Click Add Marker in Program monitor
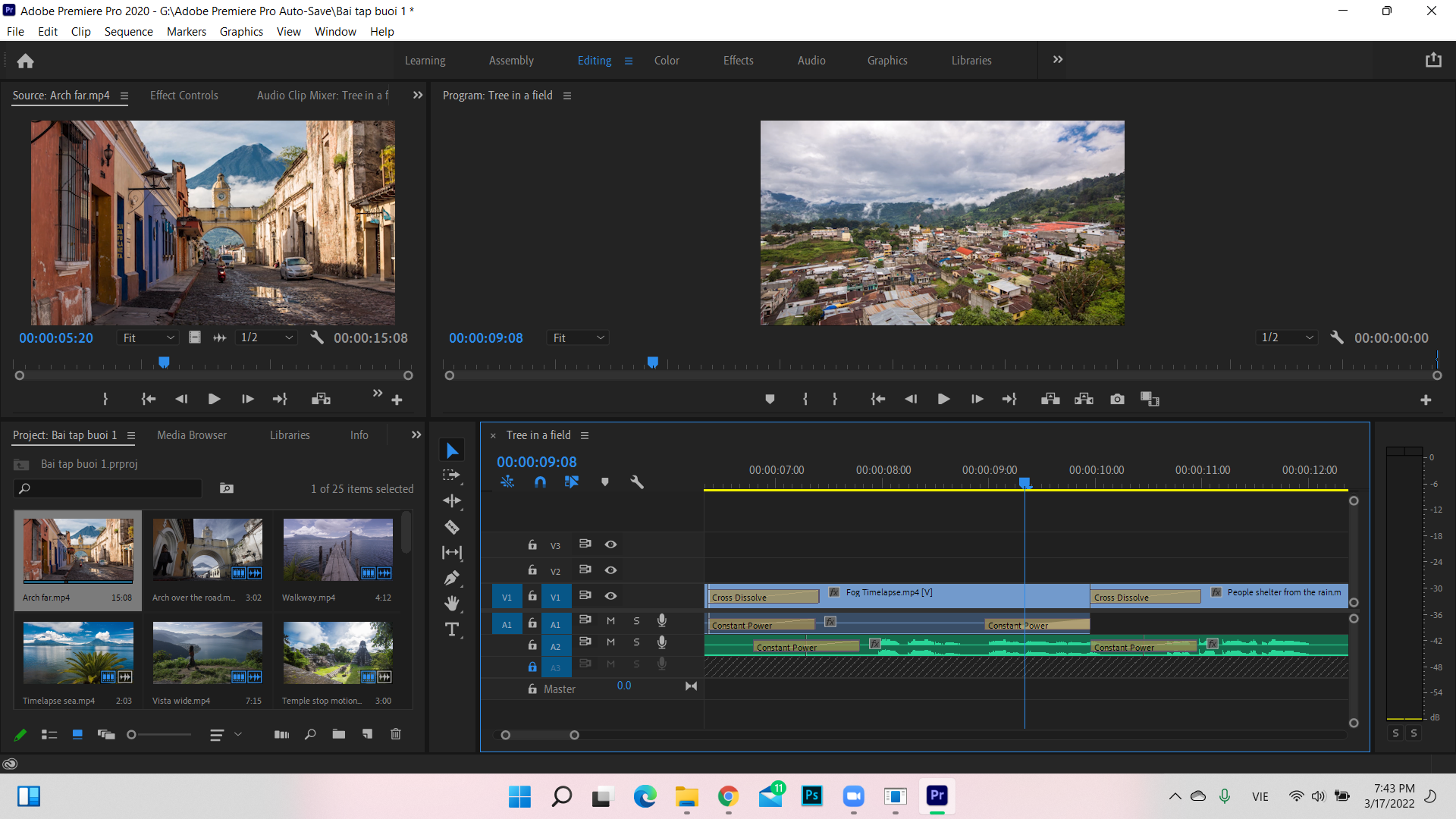The height and width of the screenshot is (819, 1456). pyautogui.click(x=770, y=399)
